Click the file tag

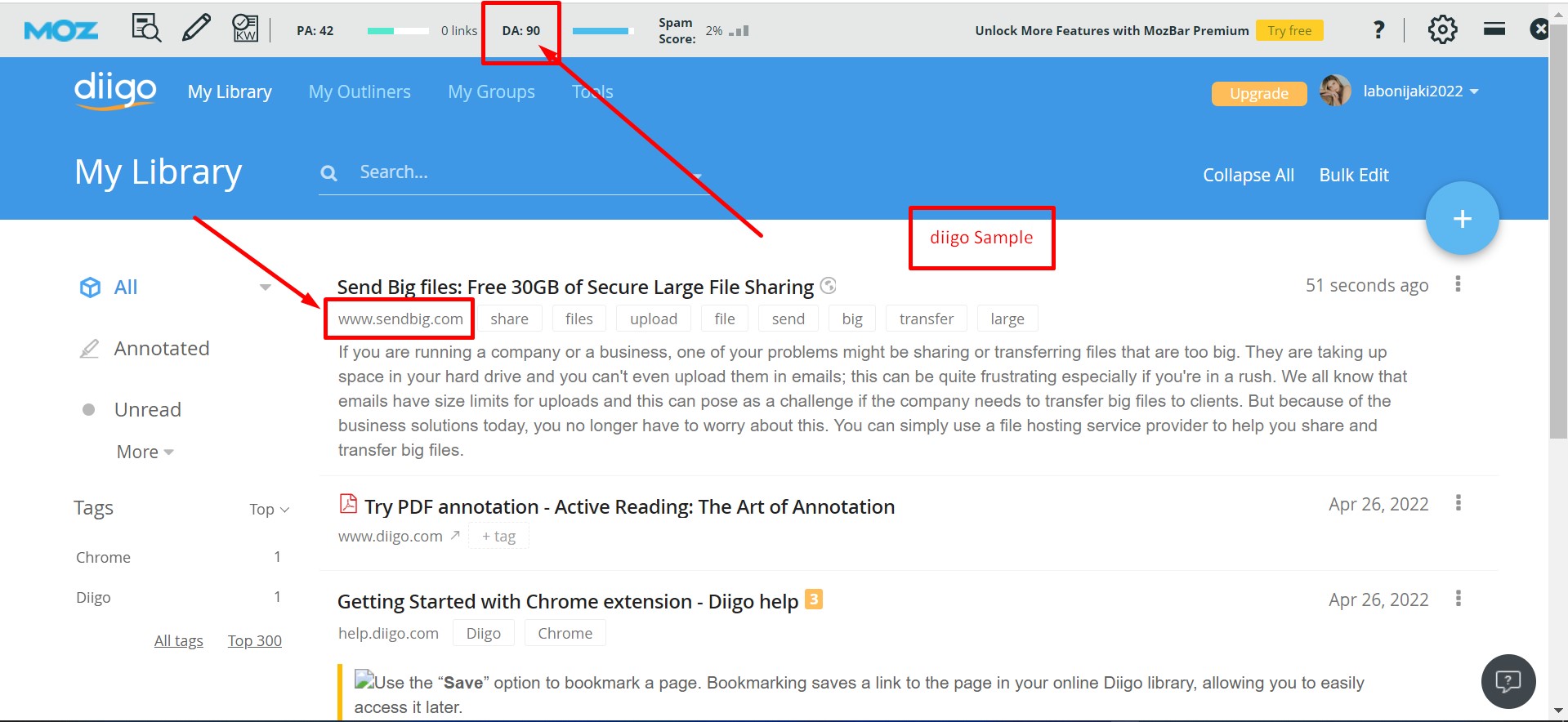(725, 319)
